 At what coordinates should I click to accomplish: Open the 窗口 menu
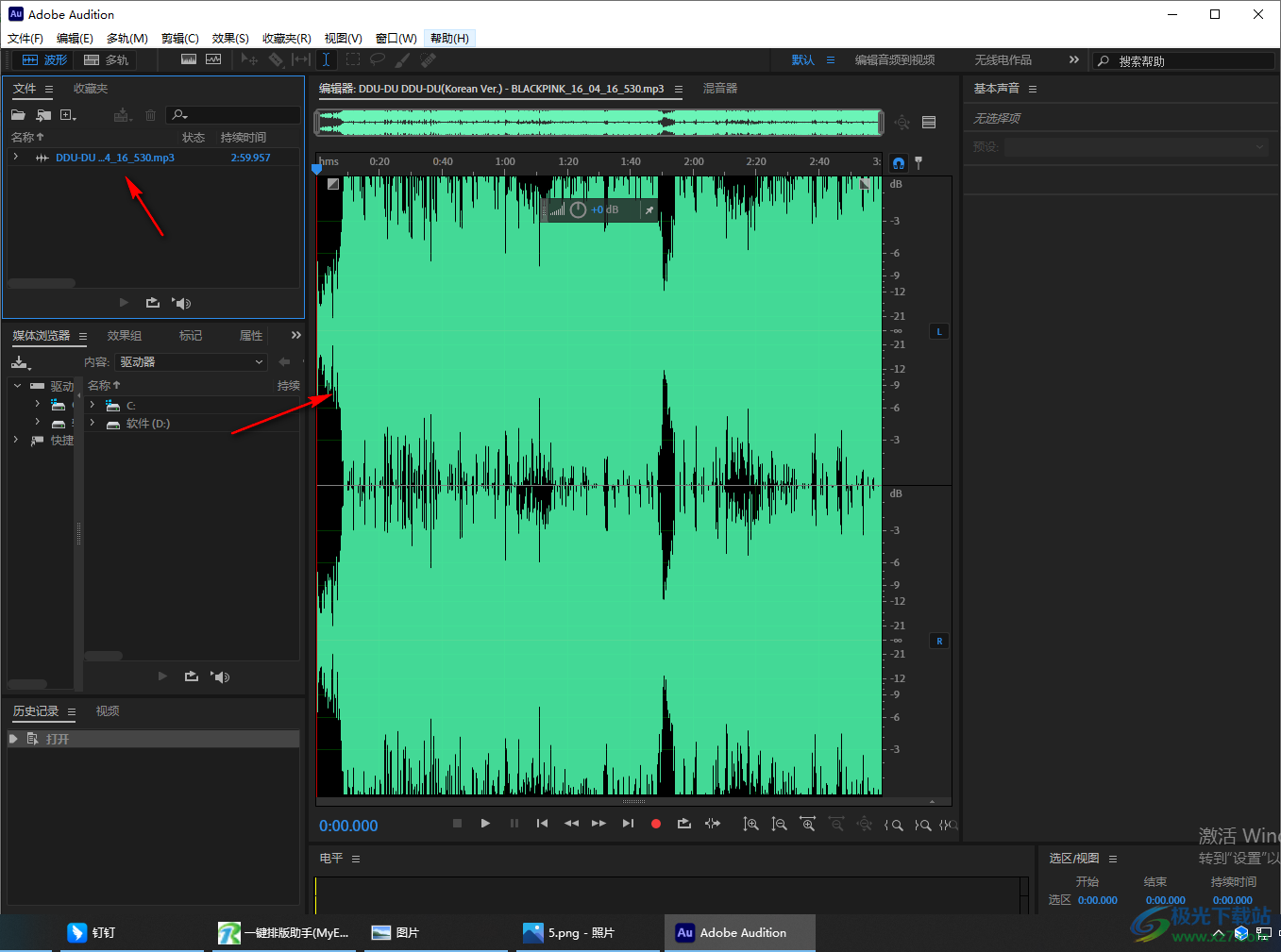[x=396, y=39]
